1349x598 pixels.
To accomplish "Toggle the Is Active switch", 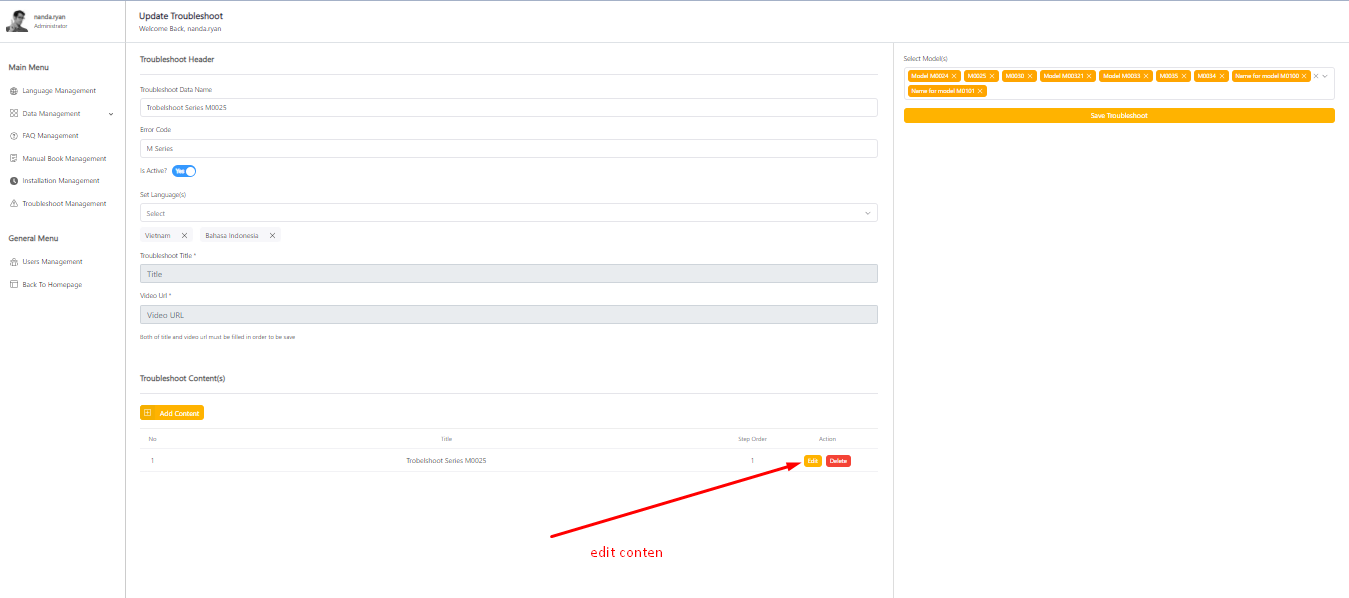I will click(184, 171).
